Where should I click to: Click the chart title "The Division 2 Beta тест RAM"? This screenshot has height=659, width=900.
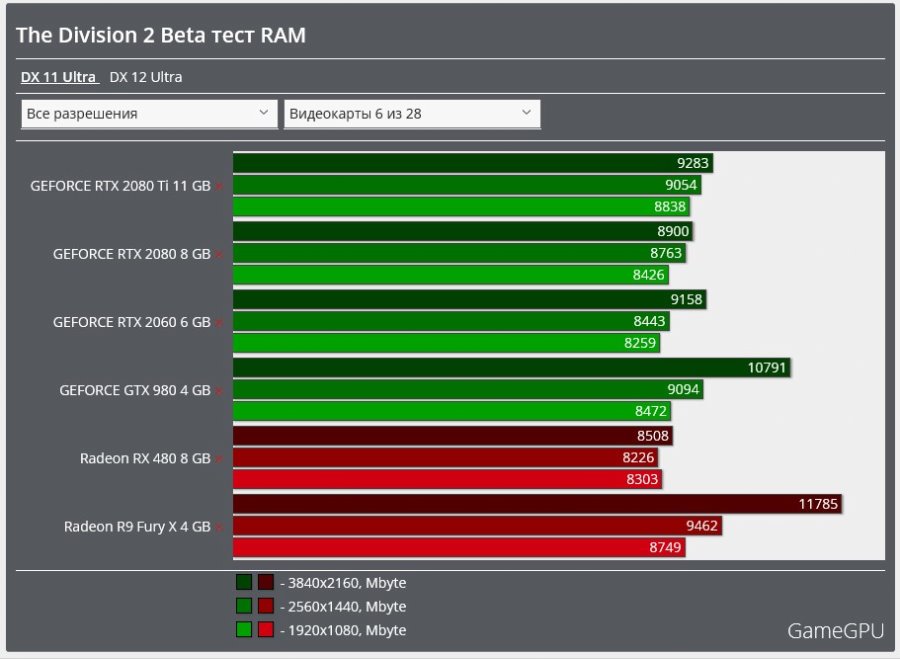point(160,34)
